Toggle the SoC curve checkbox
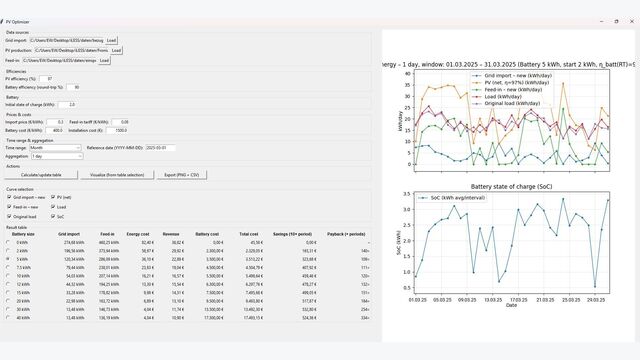This screenshot has width=640, height=360. pos(53,217)
